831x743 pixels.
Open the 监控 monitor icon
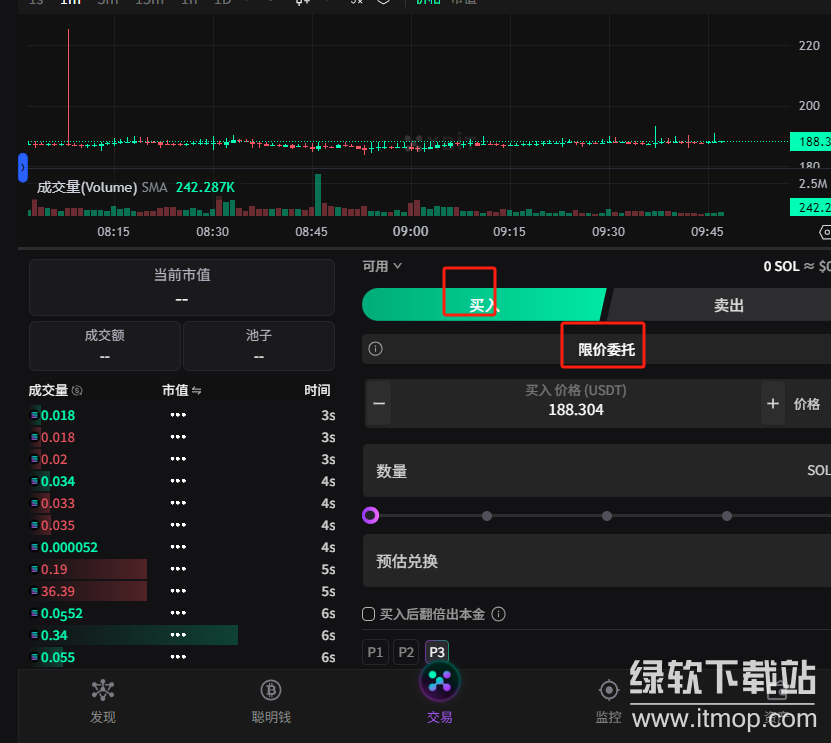coord(608,691)
